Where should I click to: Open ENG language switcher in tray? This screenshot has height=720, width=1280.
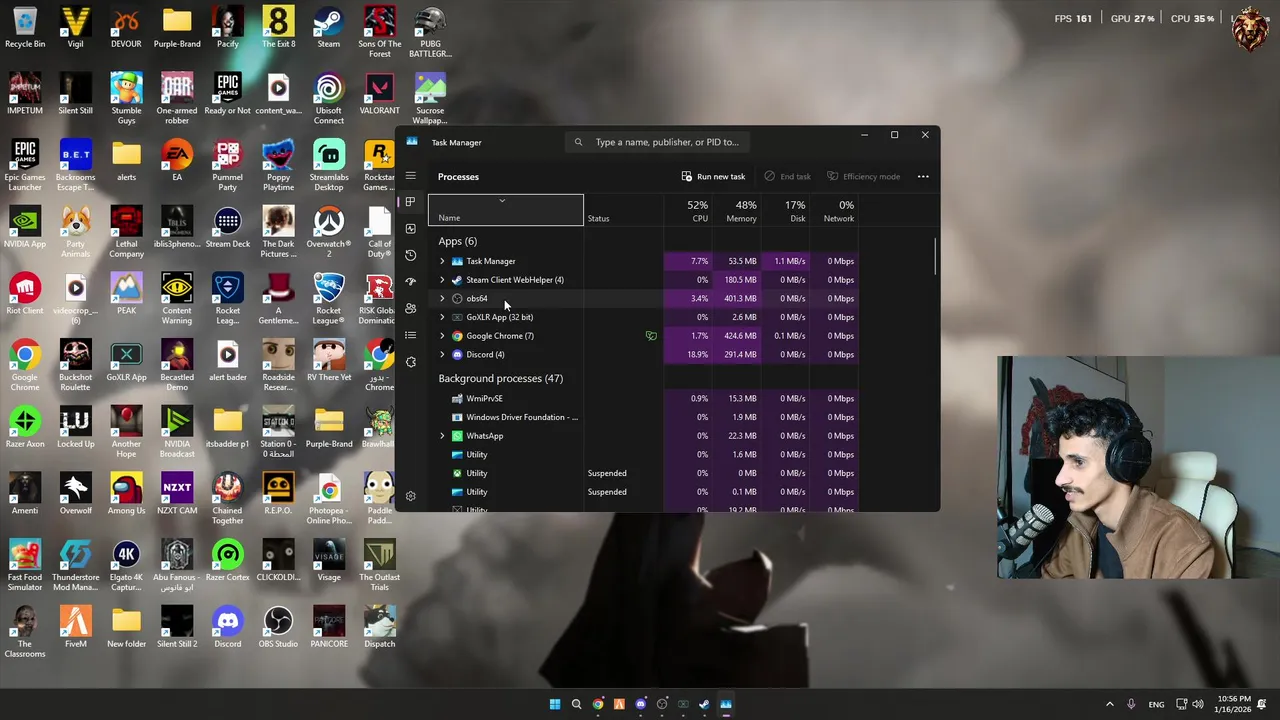click(1156, 704)
